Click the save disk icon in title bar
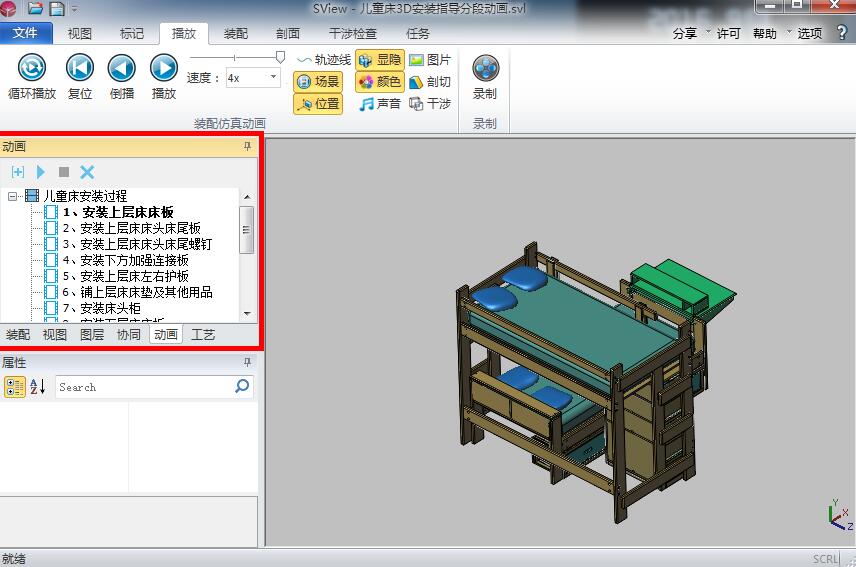This screenshot has height=567, width=856. [57, 8]
